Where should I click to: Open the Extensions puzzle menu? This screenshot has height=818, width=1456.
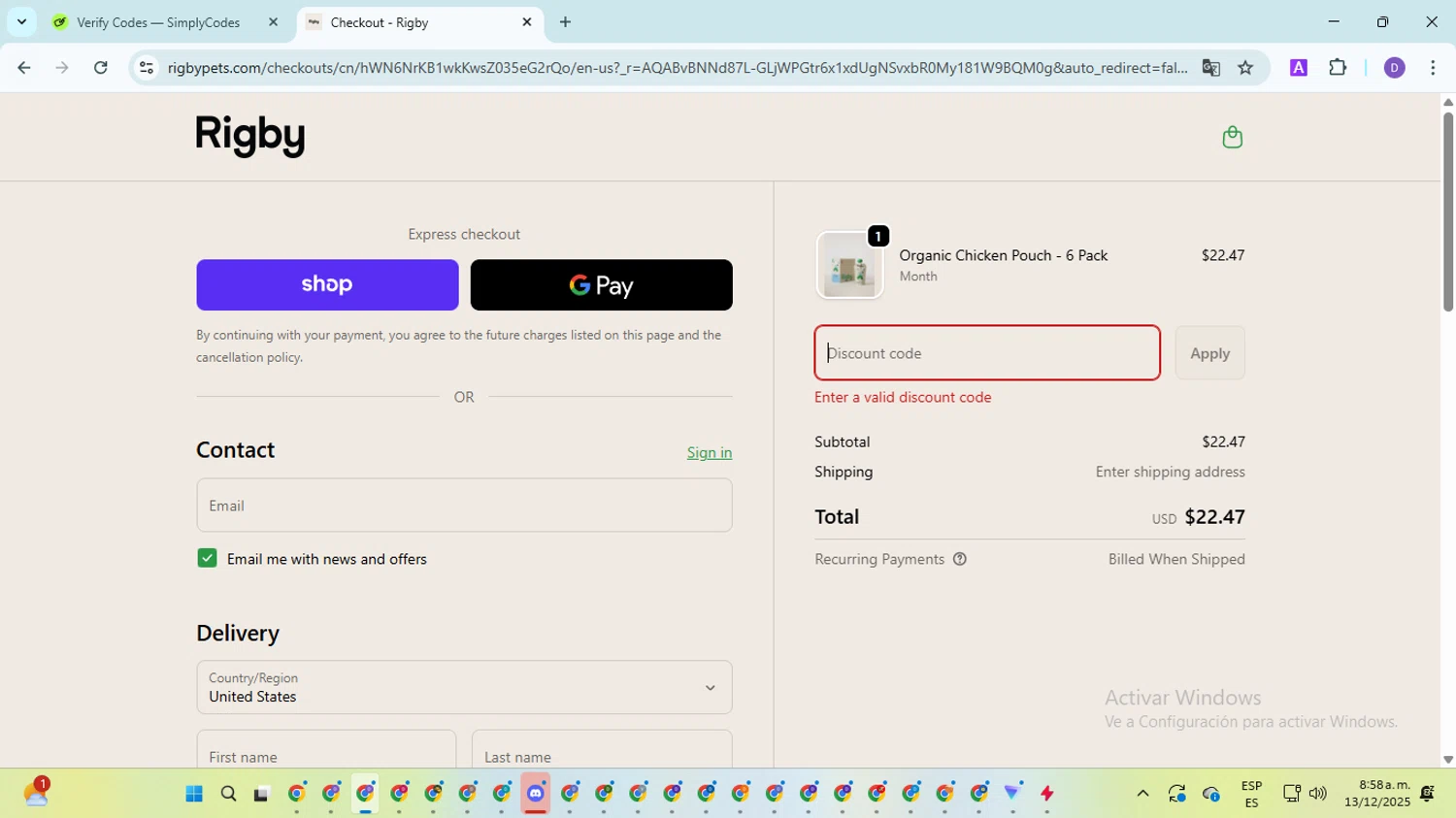[1338, 68]
